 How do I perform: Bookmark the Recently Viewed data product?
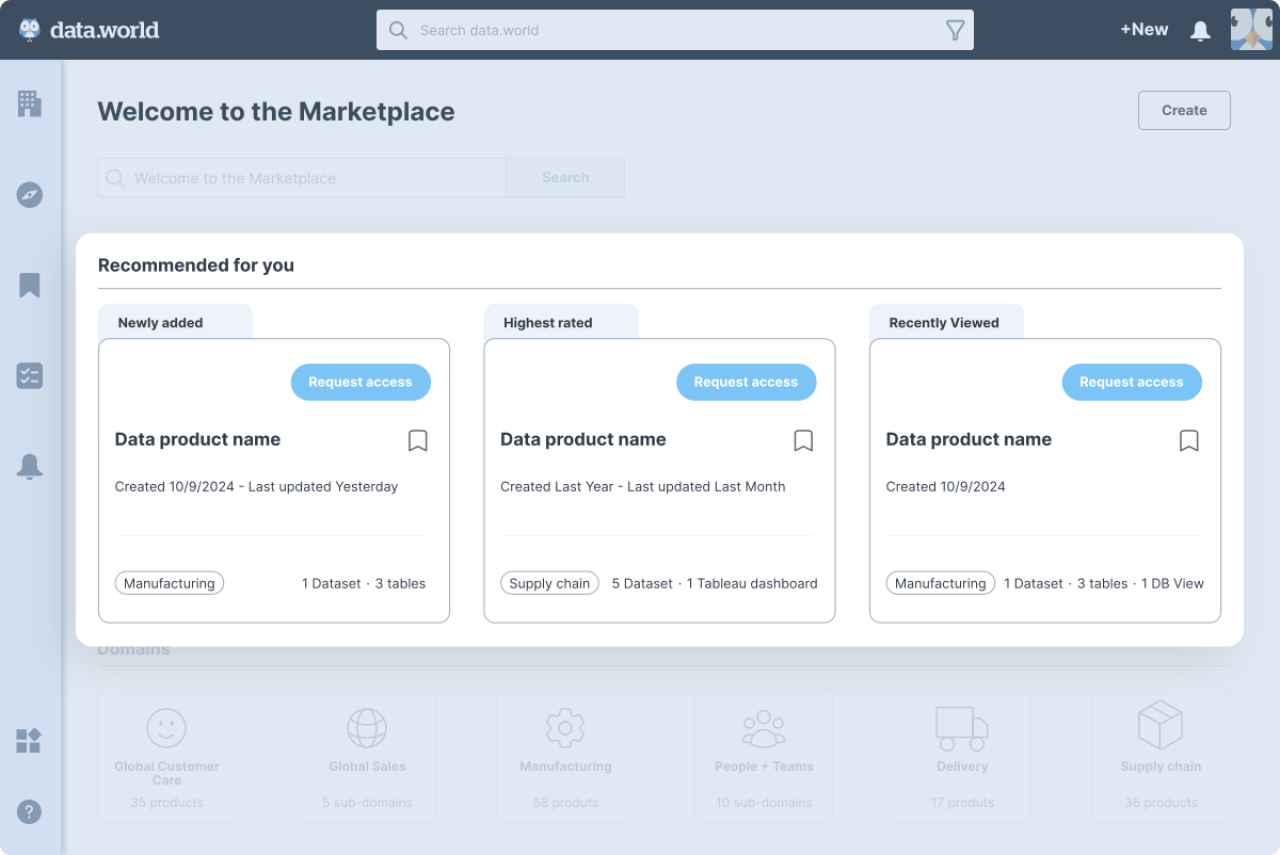pyautogui.click(x=1189, y=440)
